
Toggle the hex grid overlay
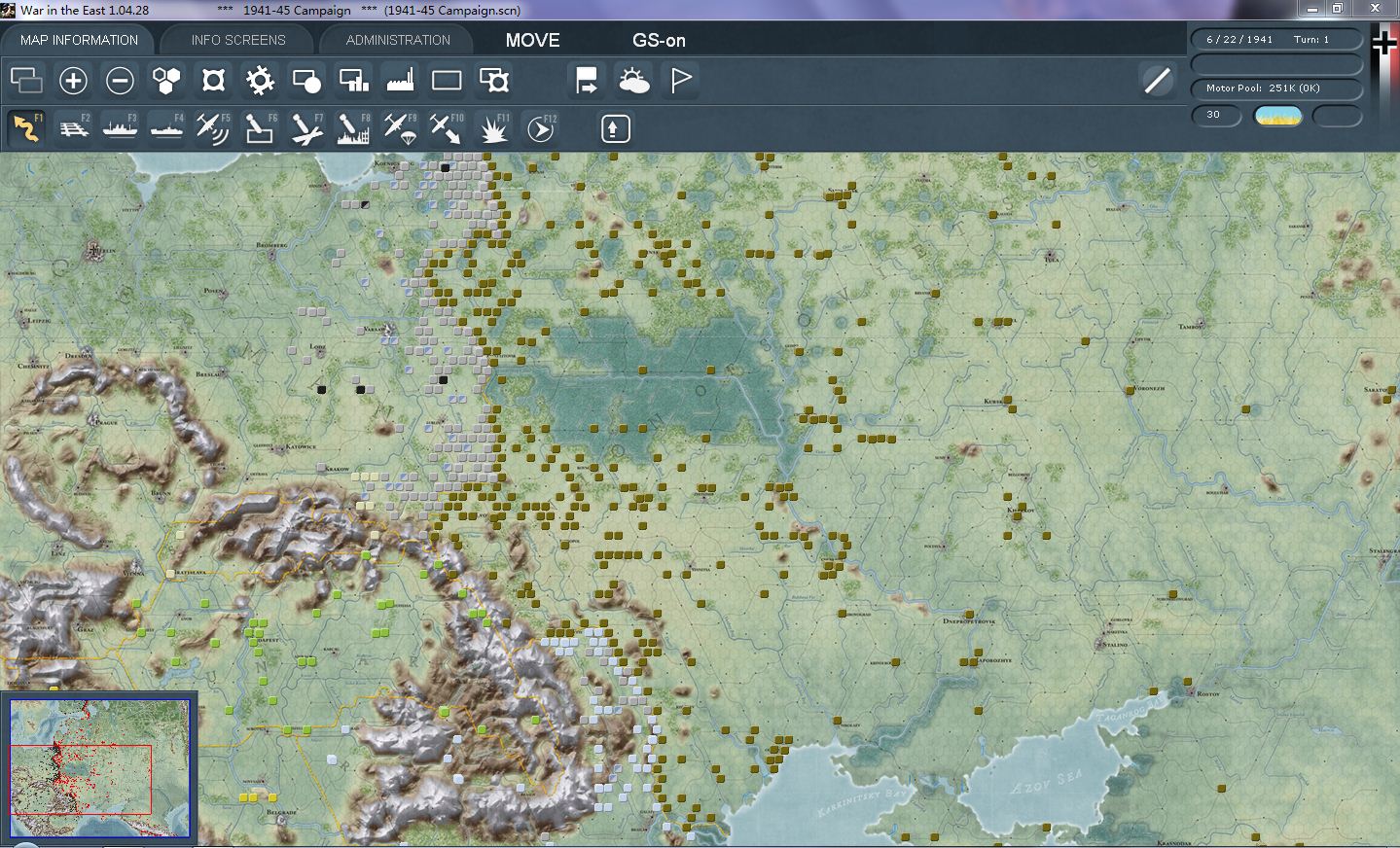click(x=166, y=81)
